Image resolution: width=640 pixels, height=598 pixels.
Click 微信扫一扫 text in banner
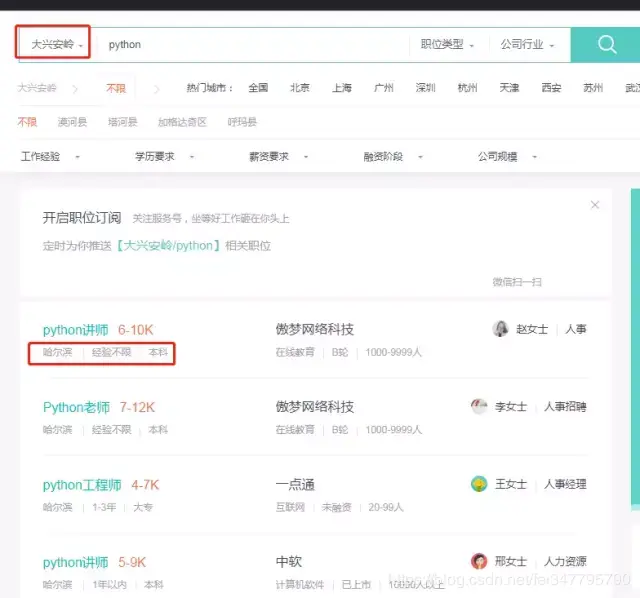[517, 282]
